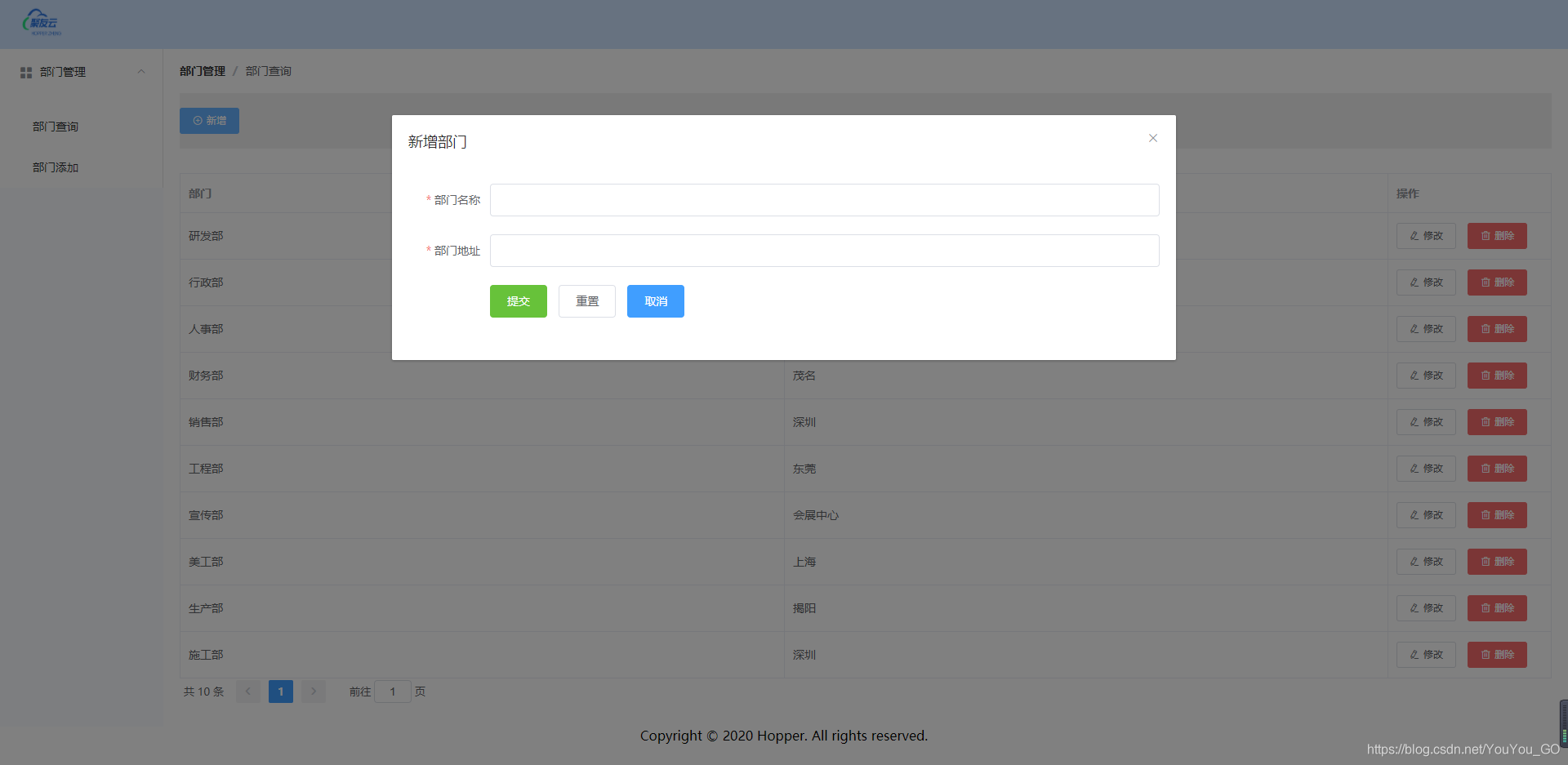Click the 前往 page number input box
This screenshot has height=765, width=1568.
click(393, 692)
